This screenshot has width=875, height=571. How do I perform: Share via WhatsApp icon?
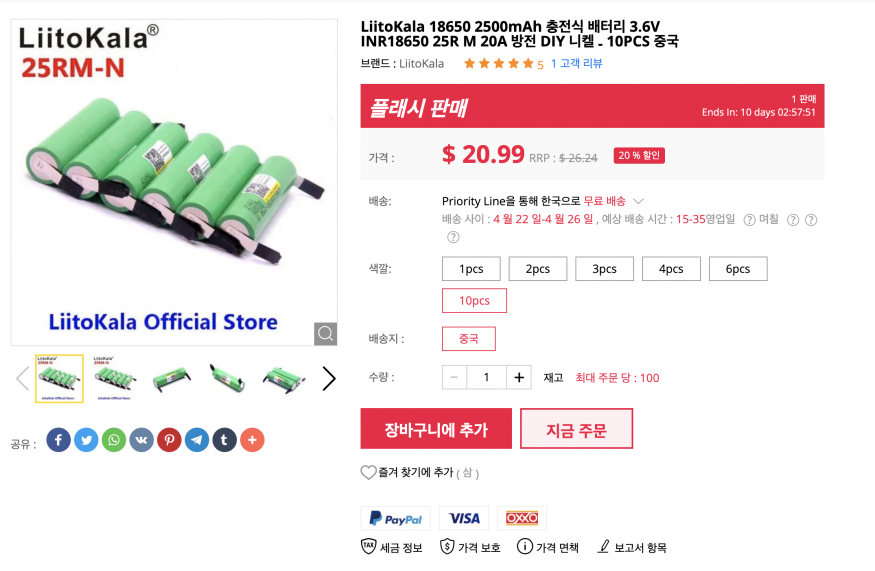114,440
